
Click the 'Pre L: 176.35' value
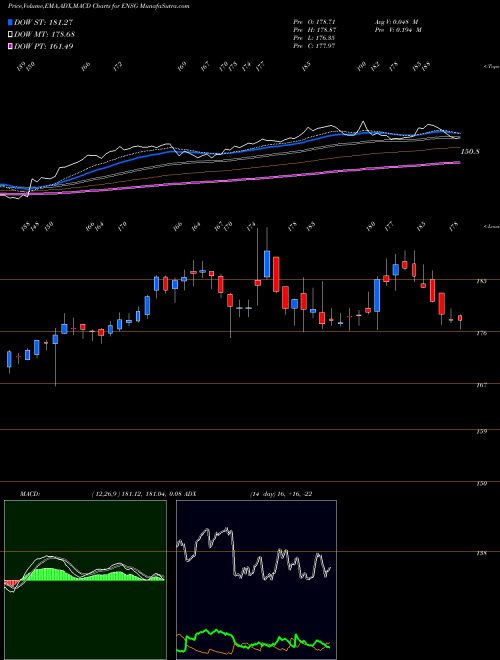314,38
